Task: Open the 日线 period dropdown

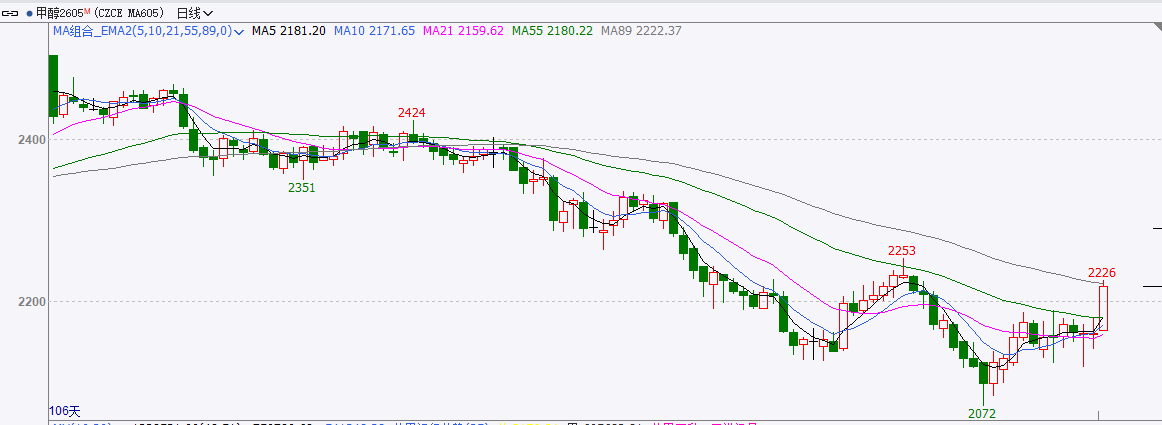Action: coord(194,13)
